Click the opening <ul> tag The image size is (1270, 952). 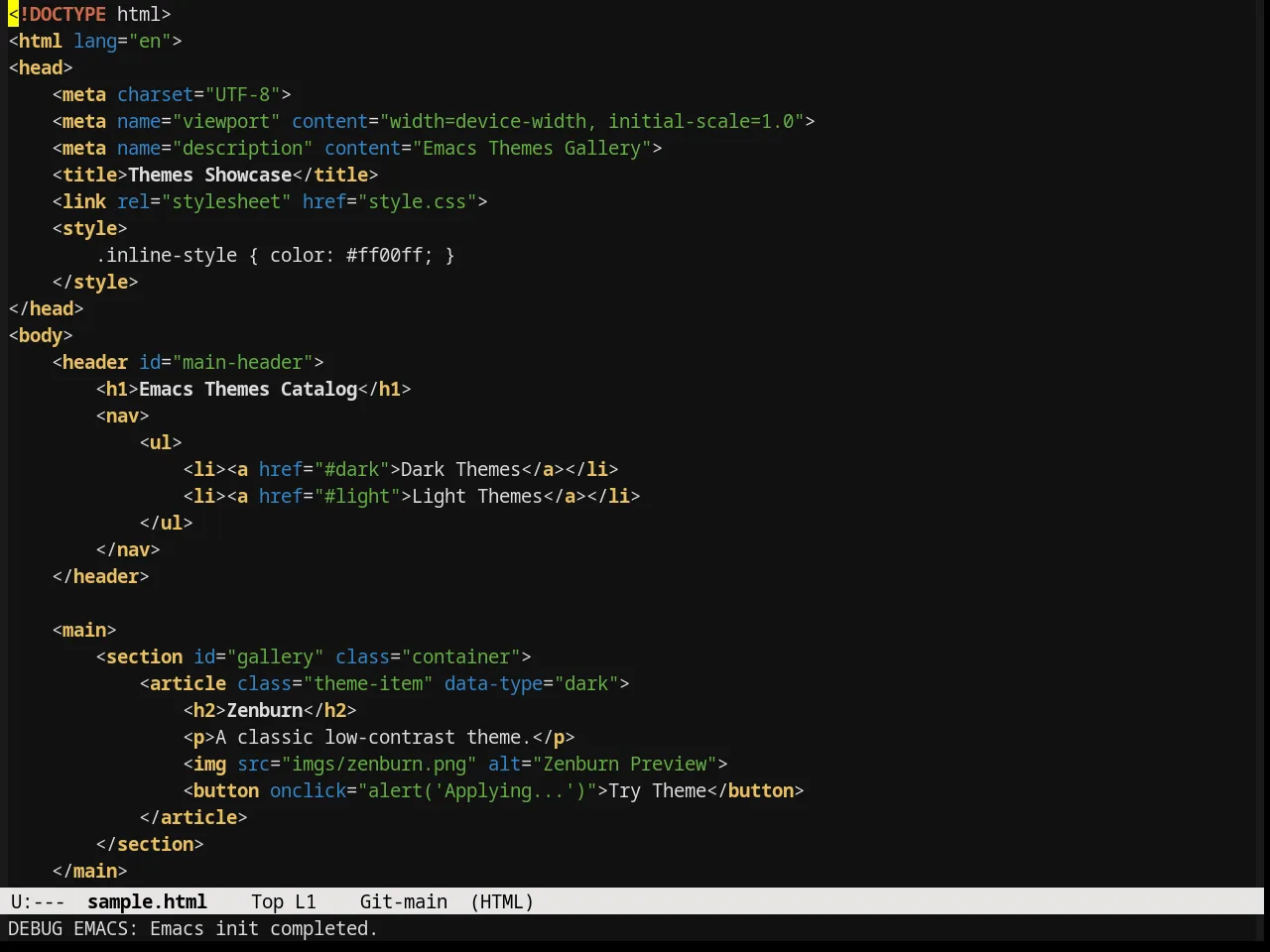pyautogui.click(x=161, y=442)
